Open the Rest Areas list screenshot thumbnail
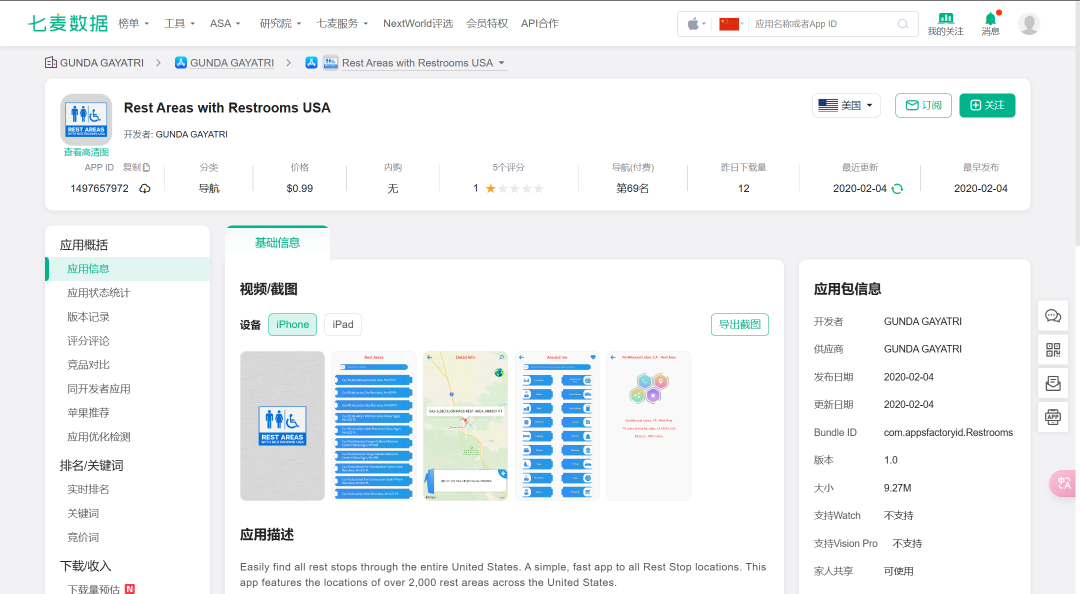Image resolution: width=1080 pixels, height=594 pixels. (x=374, y=426)
